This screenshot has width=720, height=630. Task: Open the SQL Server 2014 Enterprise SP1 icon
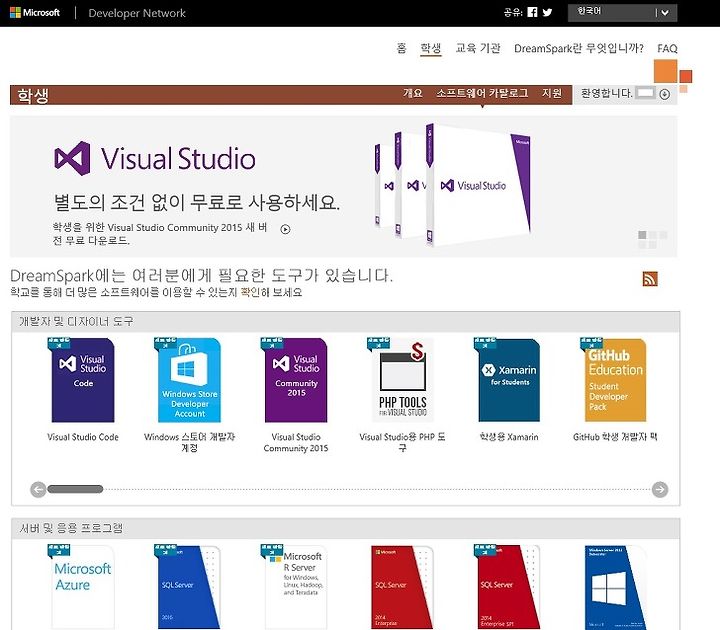508,586
